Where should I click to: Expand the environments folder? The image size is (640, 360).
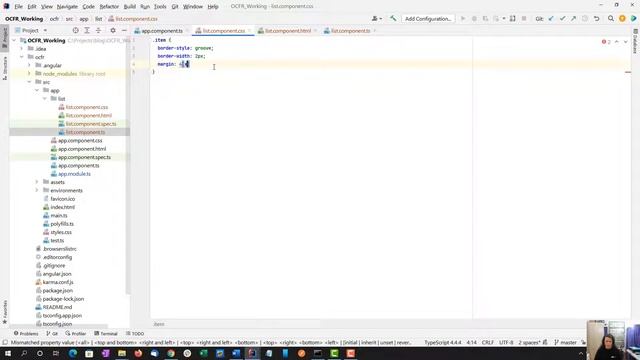coord(37,191)
